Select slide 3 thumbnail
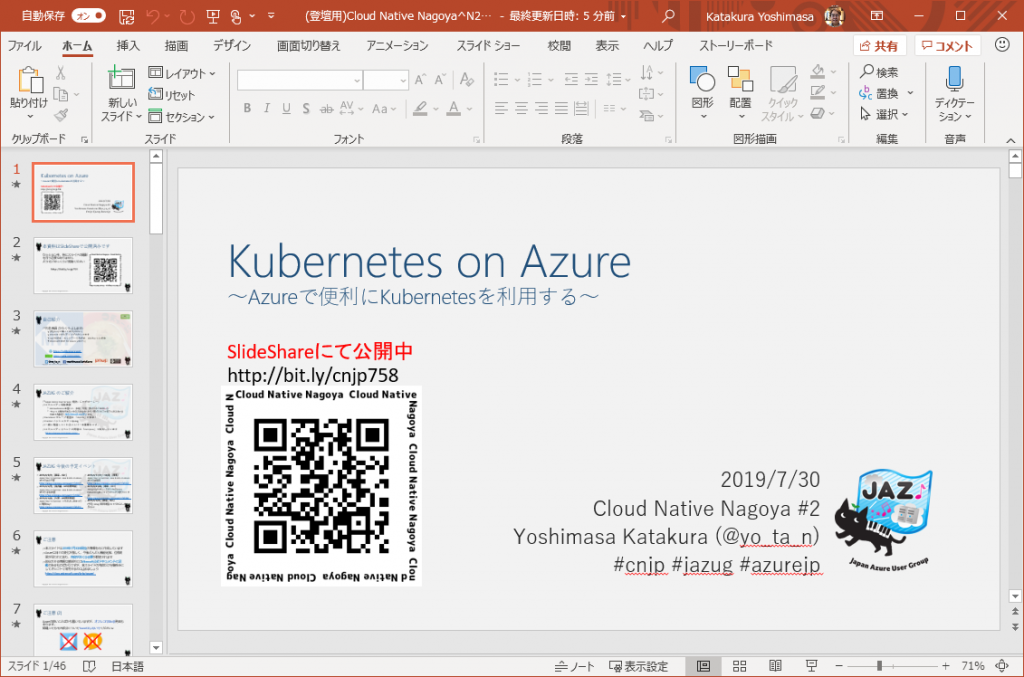Image resolution: width=1024 pixels, height=677 pixels. (83, 339)
